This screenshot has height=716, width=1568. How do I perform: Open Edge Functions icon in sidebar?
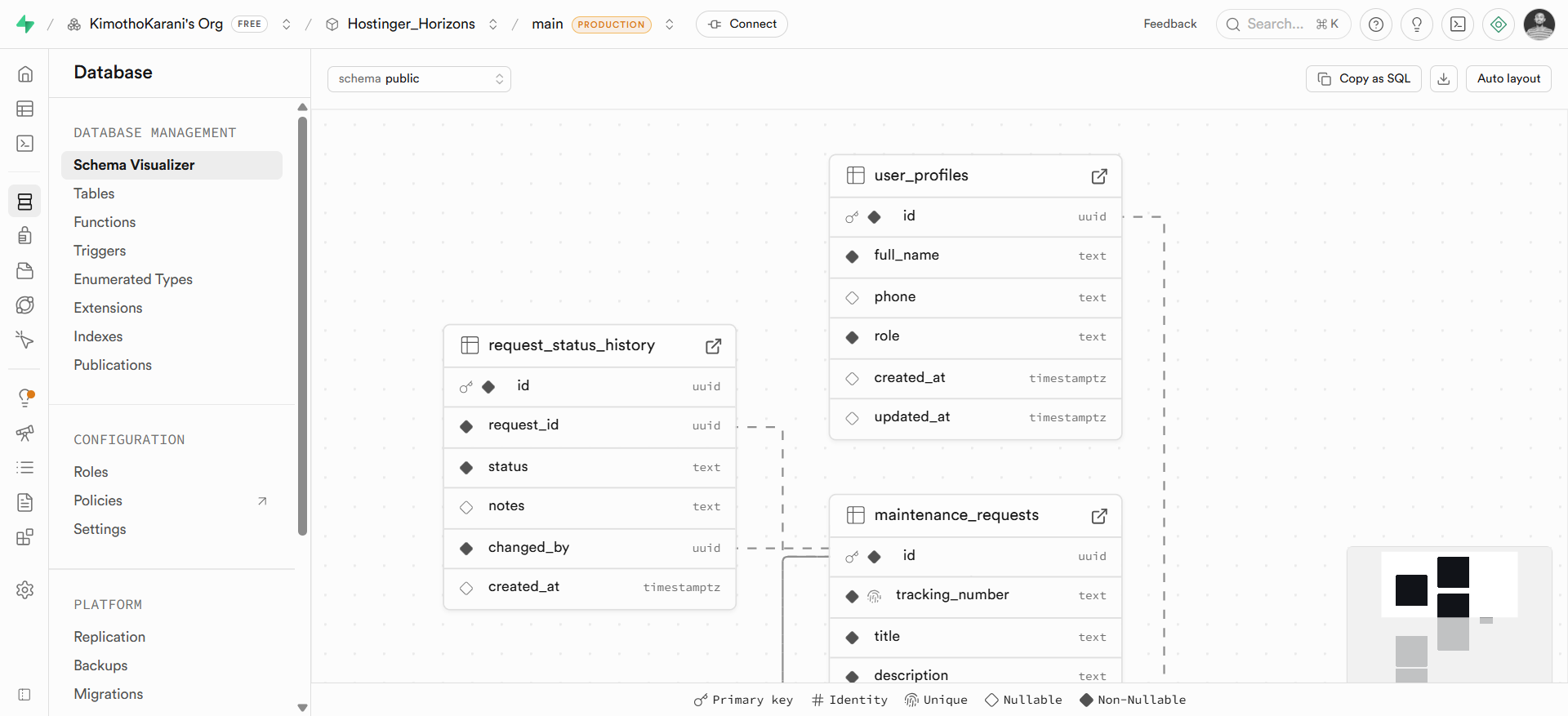[x=25, y=305]
